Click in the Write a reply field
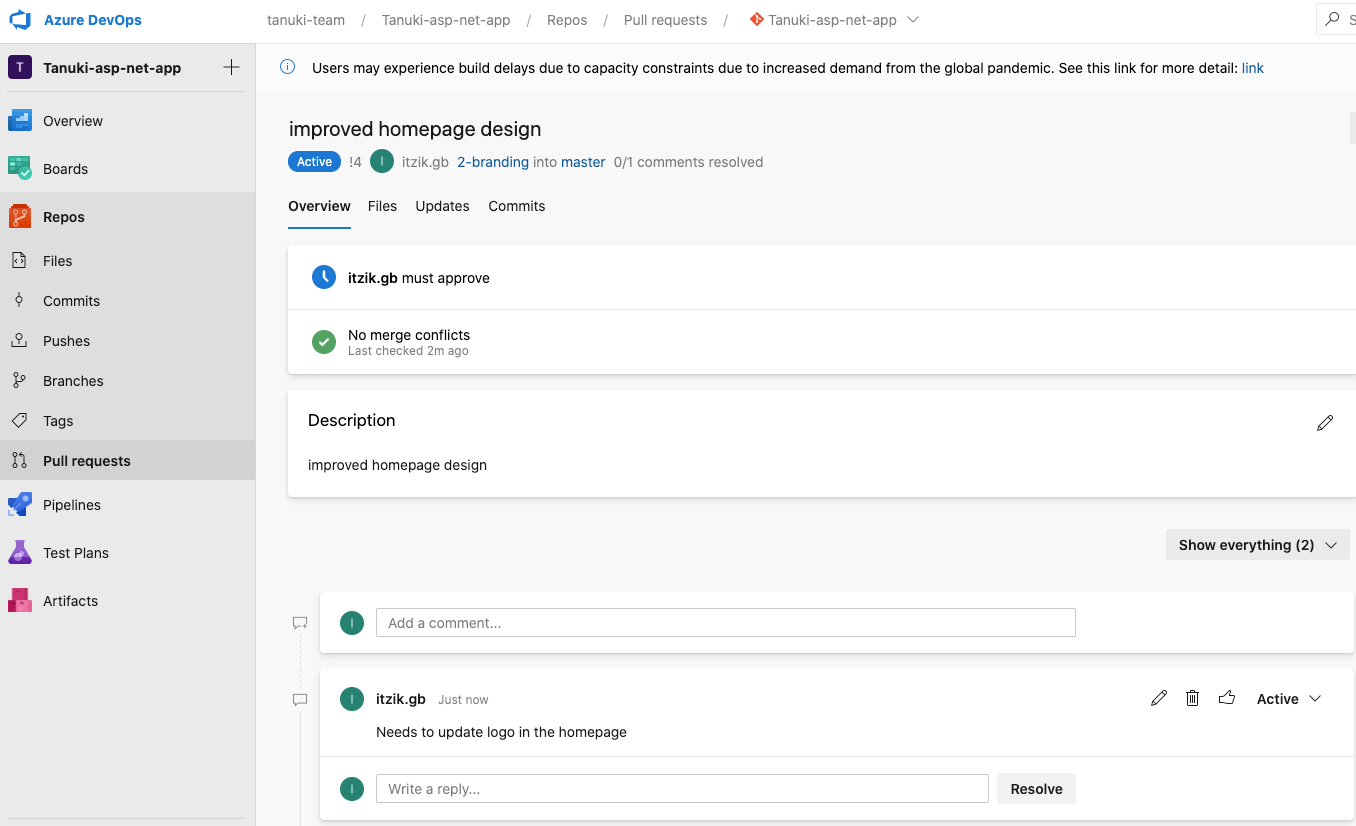The height and width of the screenshot is (826, 1356). (682, 788)
